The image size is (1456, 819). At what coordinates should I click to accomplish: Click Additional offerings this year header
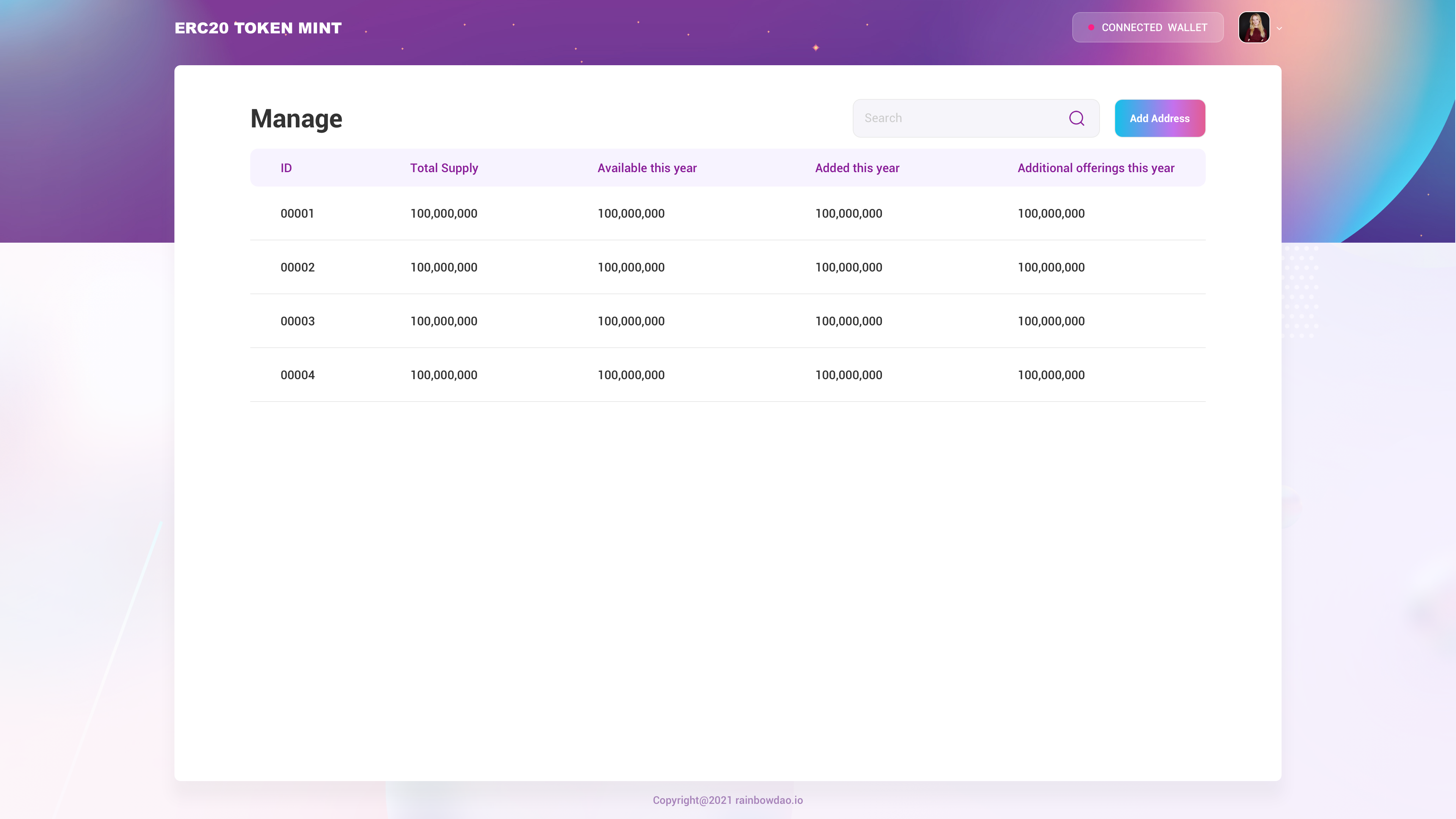point(1095,168)
